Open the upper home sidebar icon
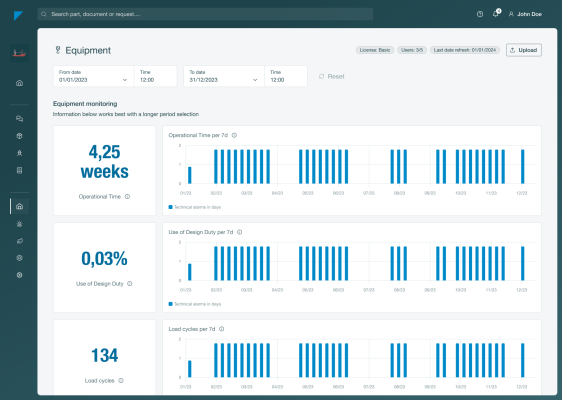The height and width of the screenshot is (400, 562). [19, 83]
